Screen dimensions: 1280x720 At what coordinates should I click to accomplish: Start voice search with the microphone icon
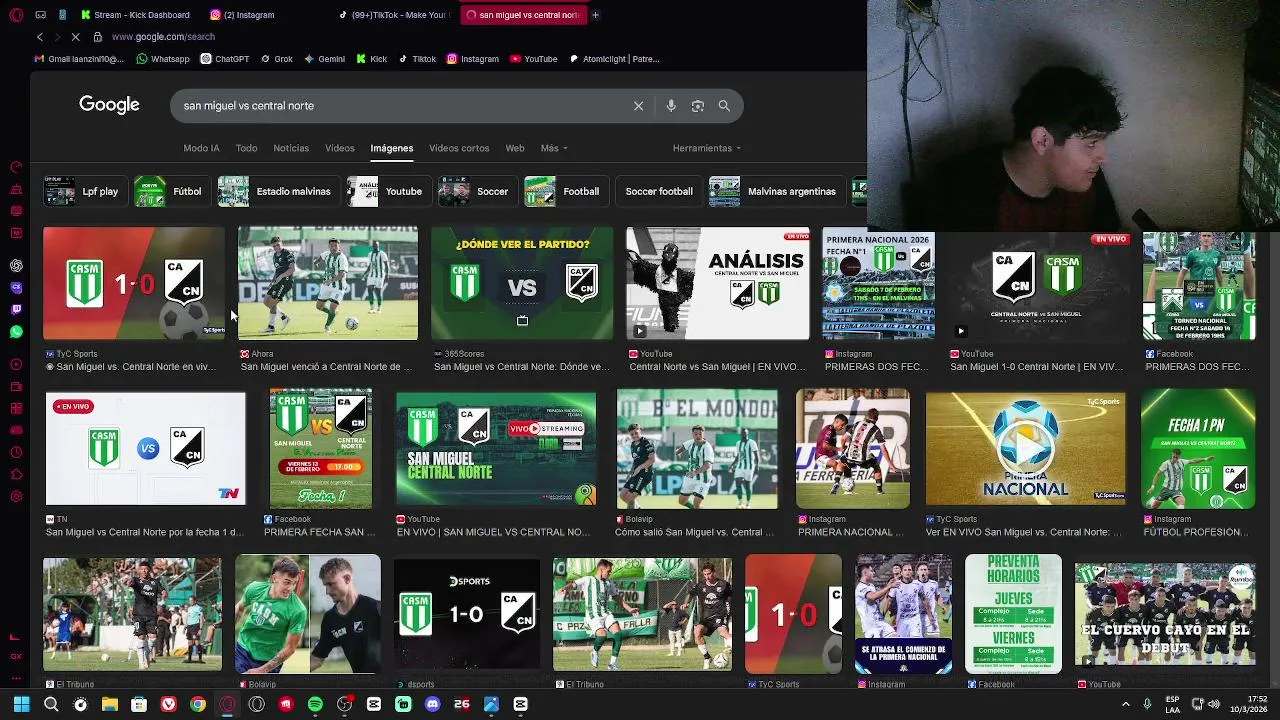click(671, 106)
